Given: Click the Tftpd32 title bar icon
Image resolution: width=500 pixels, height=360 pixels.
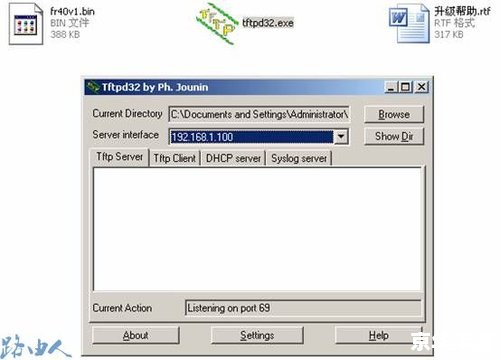Looking at the screenshot, I should click(93, 87).
